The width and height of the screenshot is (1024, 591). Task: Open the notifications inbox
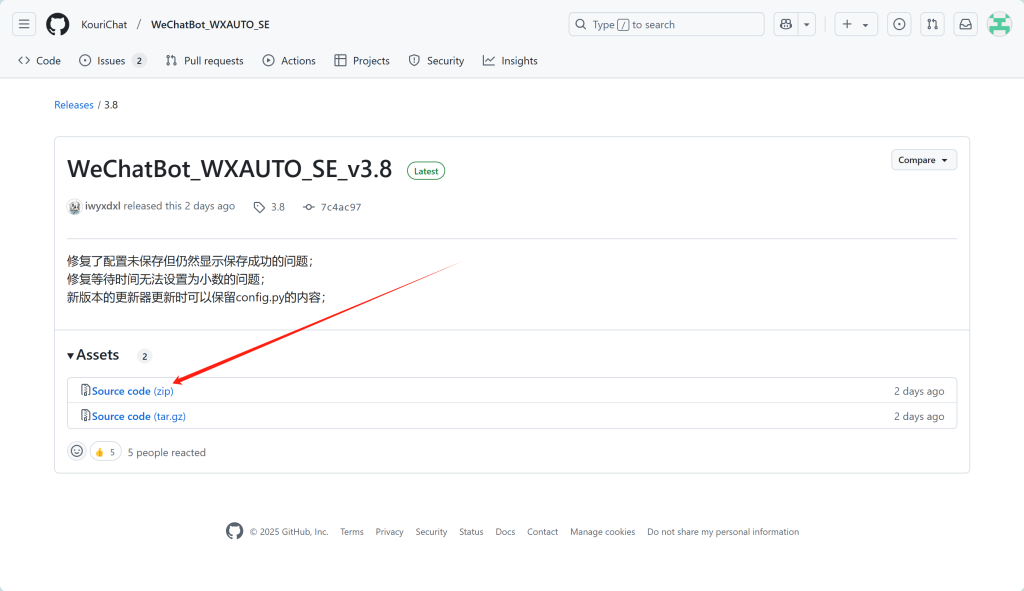(965, 24)
